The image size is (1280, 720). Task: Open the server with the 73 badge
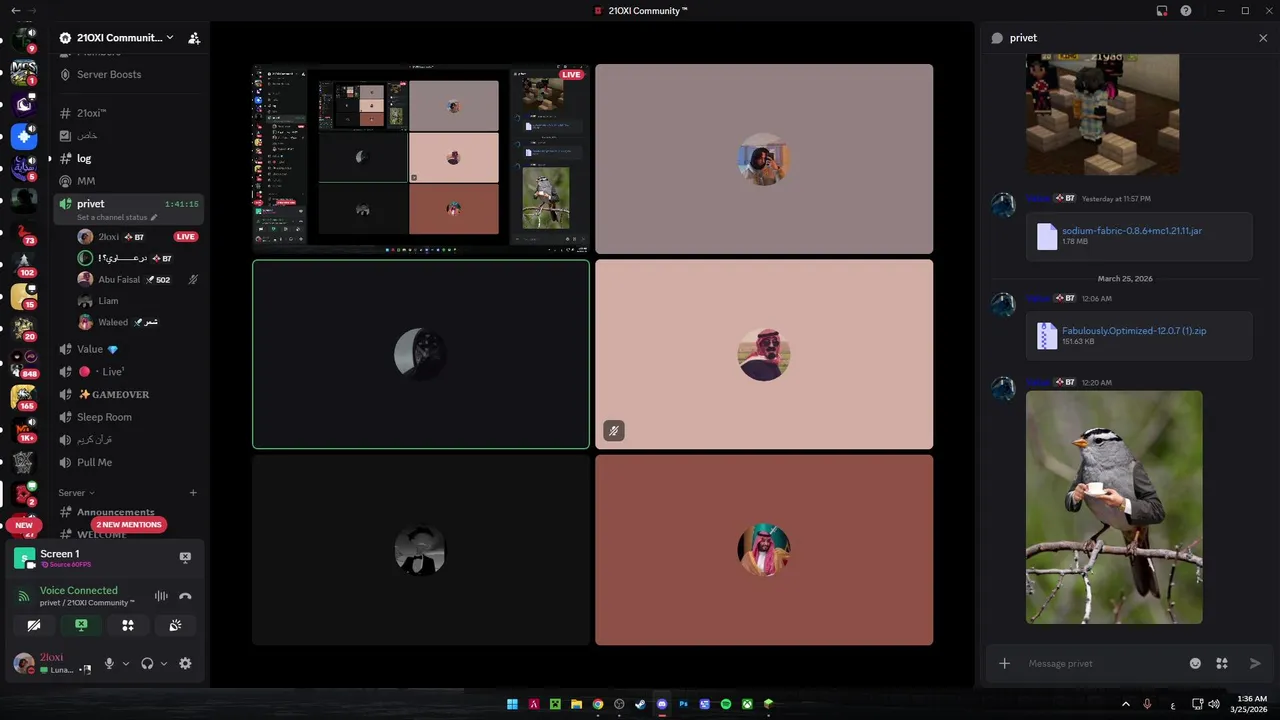point(24,233)
